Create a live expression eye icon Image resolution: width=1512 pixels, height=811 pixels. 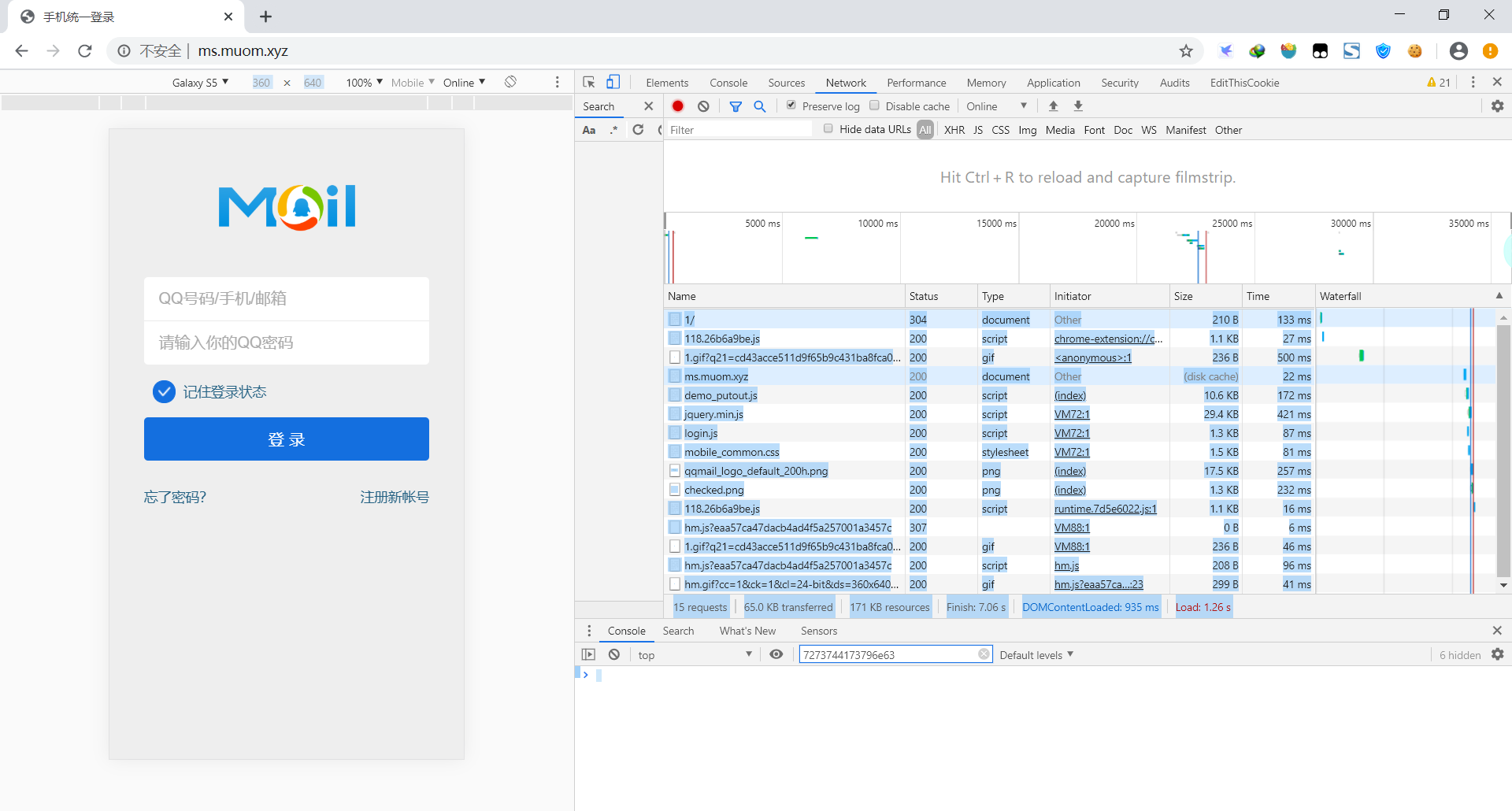click(x=776, y=654)
